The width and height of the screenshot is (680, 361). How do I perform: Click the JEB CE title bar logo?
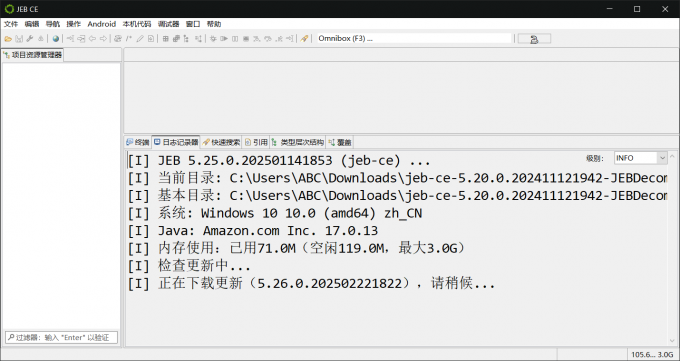[9, 9]
